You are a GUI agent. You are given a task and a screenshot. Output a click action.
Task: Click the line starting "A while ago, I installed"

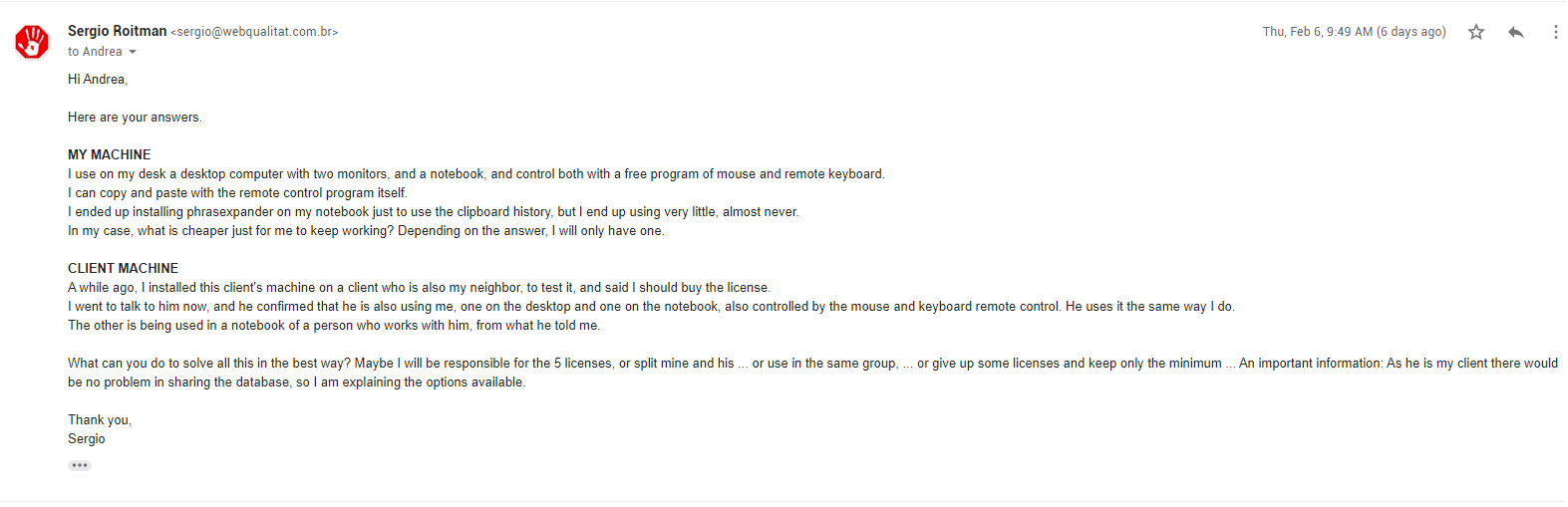tap(419, 287)
